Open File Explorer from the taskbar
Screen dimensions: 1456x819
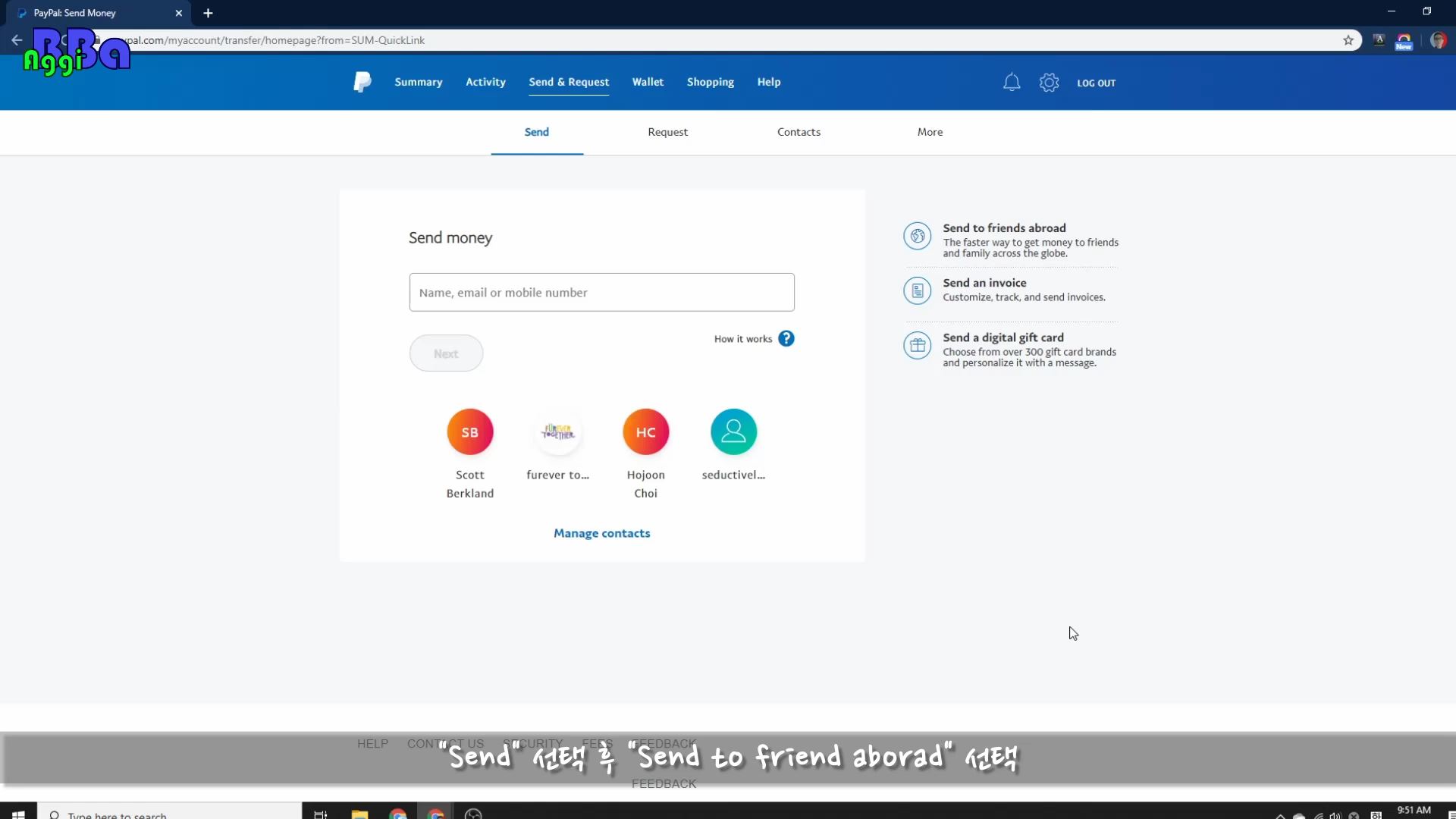359,814
